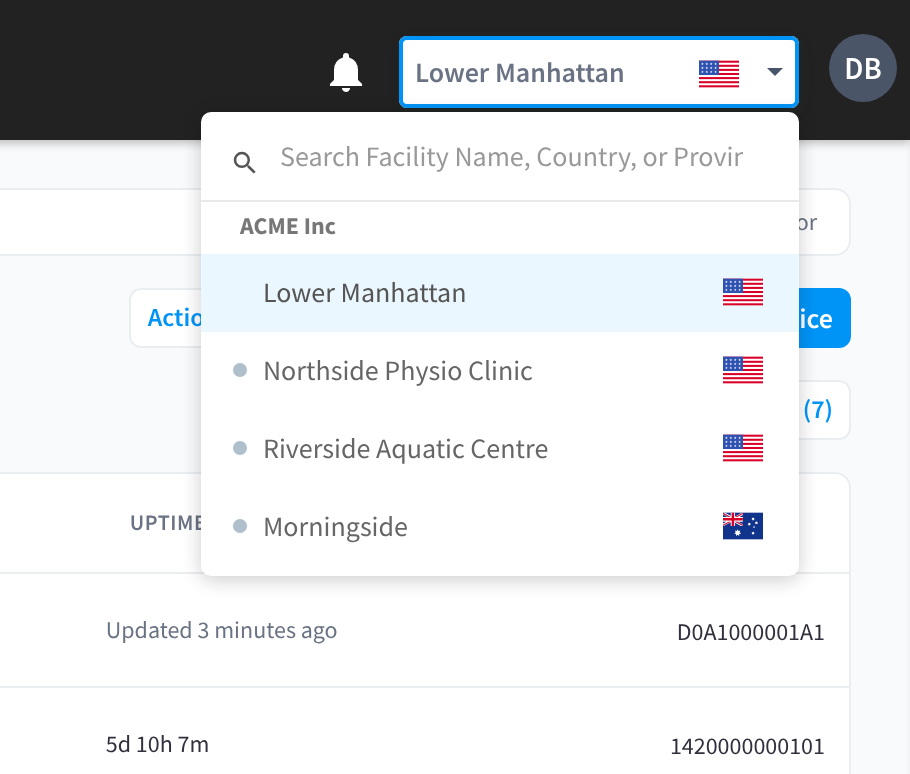This screenshot has height=774, width=910.
Task: Click the UPTIME column header
Action: [166, 523]
